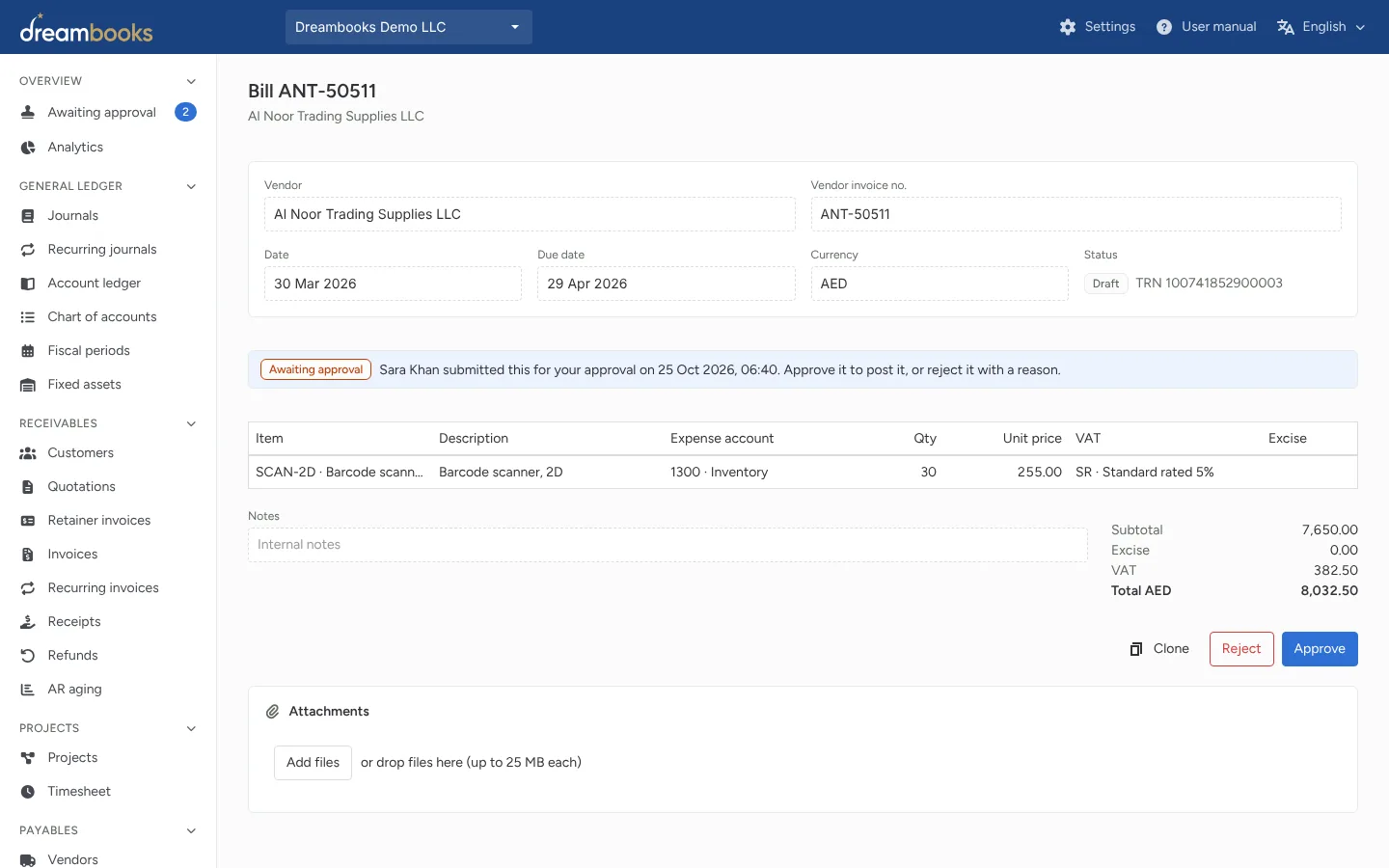Click the Analytics pie chart icon
Viewport: 1389px width, 868px height.
[28, 148]
